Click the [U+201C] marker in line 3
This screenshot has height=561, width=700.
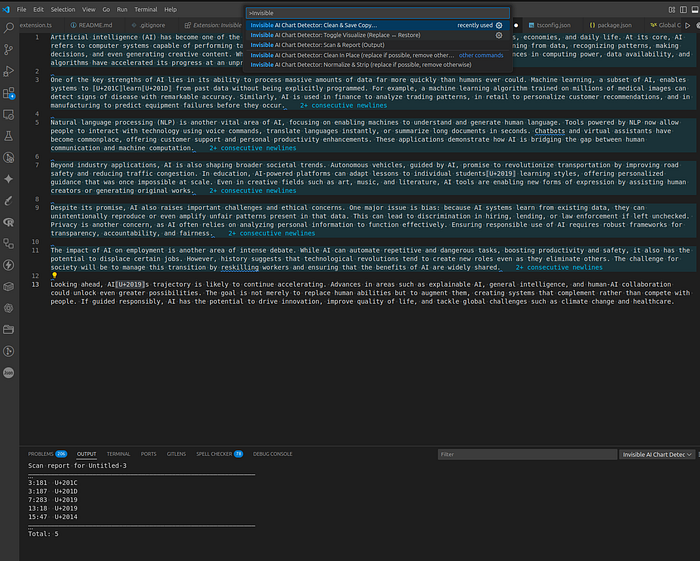(108, 88)
